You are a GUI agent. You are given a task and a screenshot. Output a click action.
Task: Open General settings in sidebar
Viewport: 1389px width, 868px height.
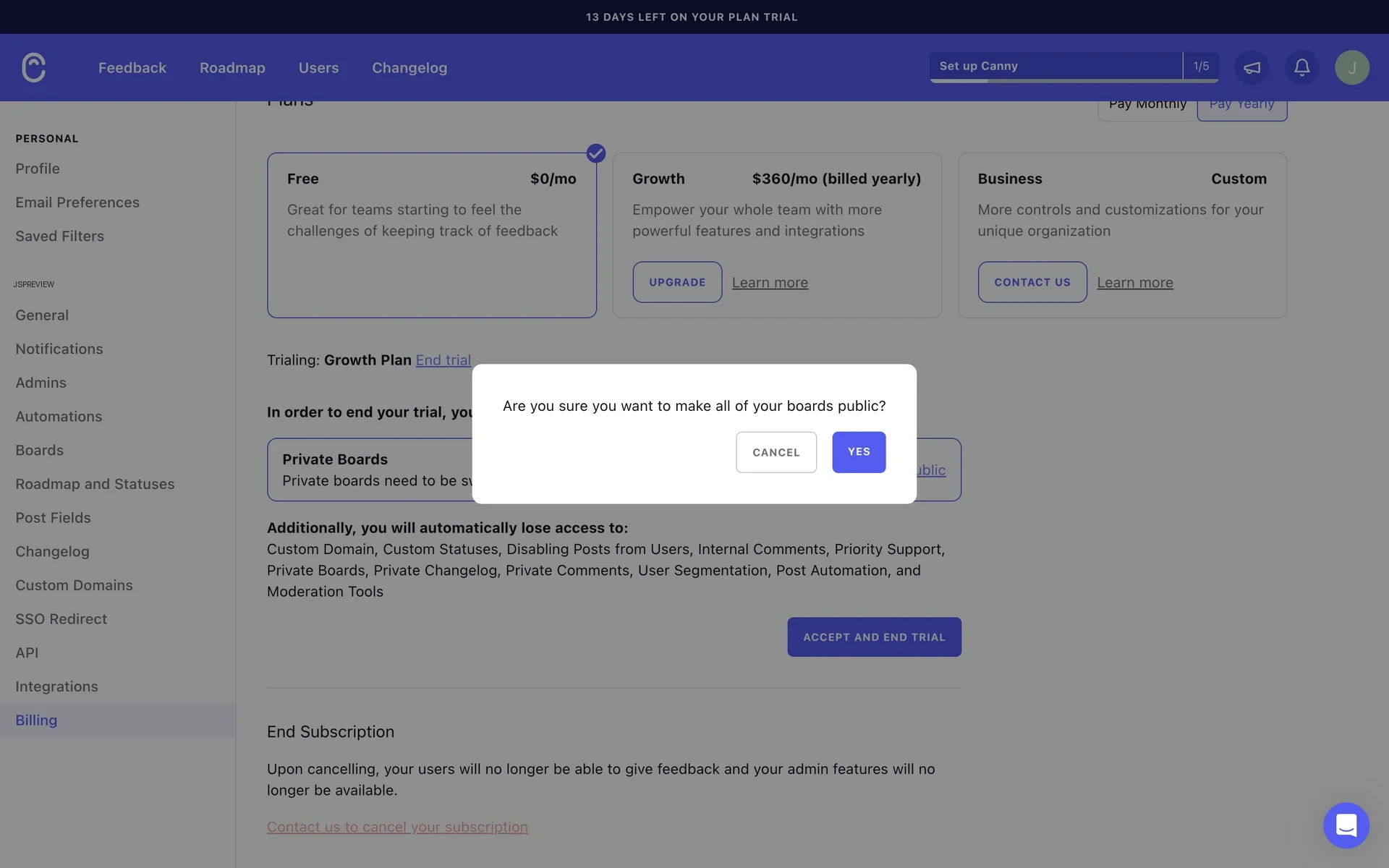point(42,315)
